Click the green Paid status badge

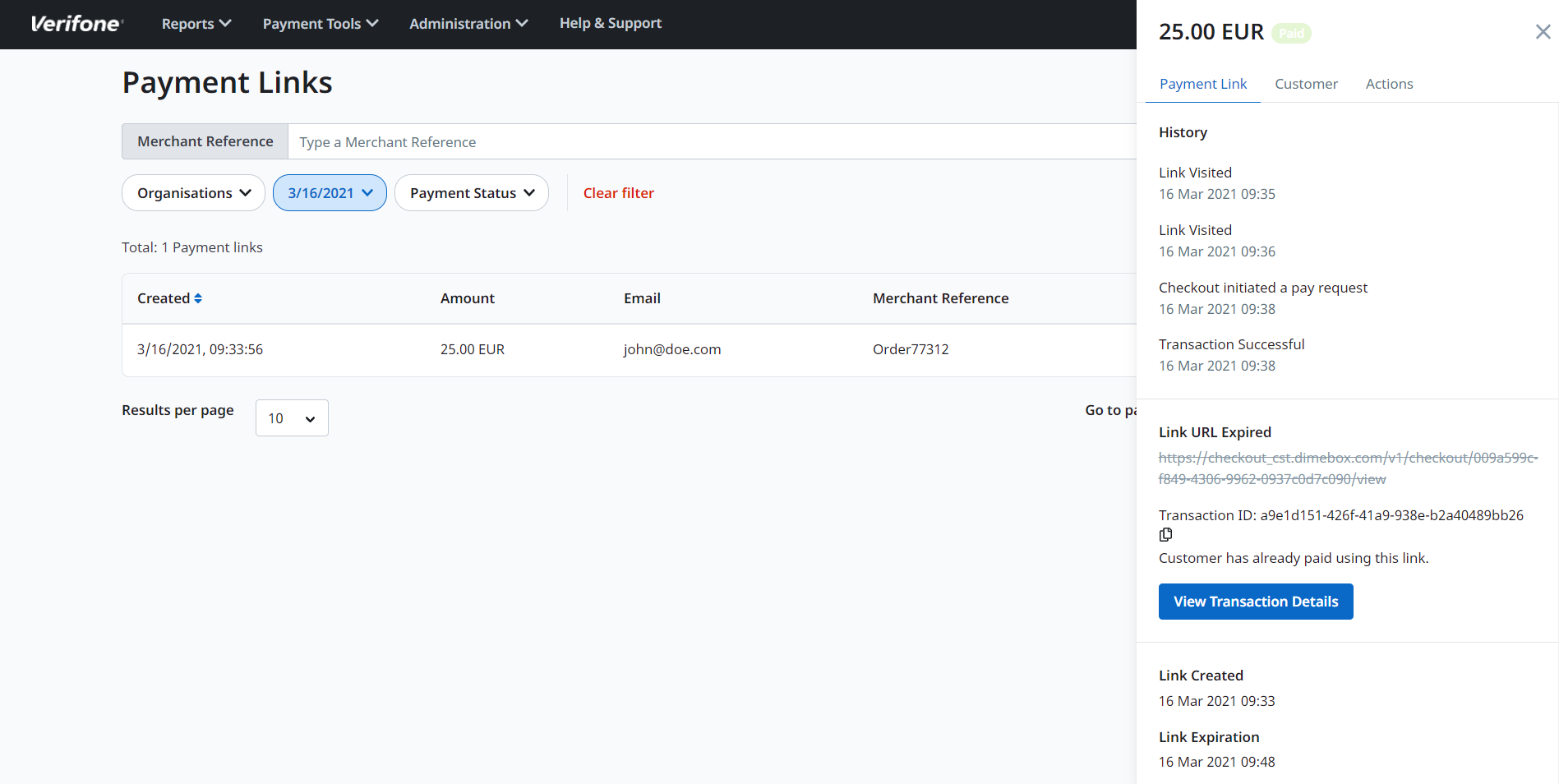(x=1291, y=33)
